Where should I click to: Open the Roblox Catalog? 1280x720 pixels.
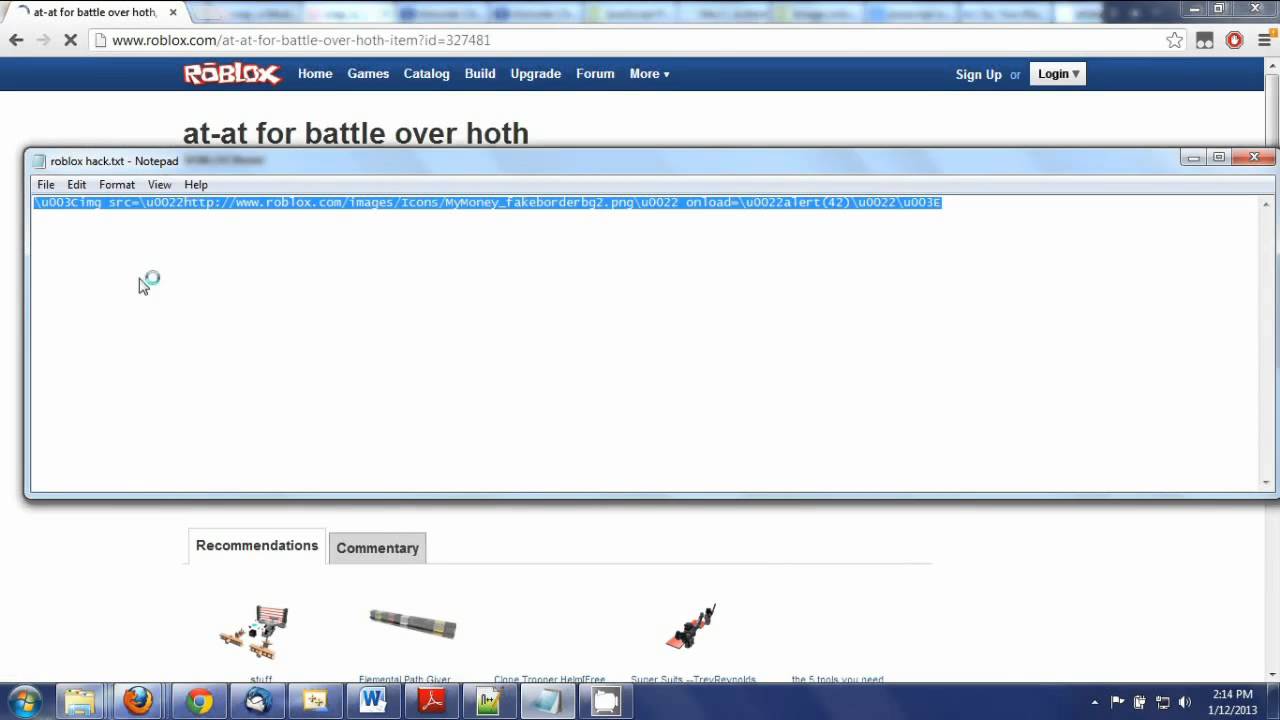click(427, 74)
